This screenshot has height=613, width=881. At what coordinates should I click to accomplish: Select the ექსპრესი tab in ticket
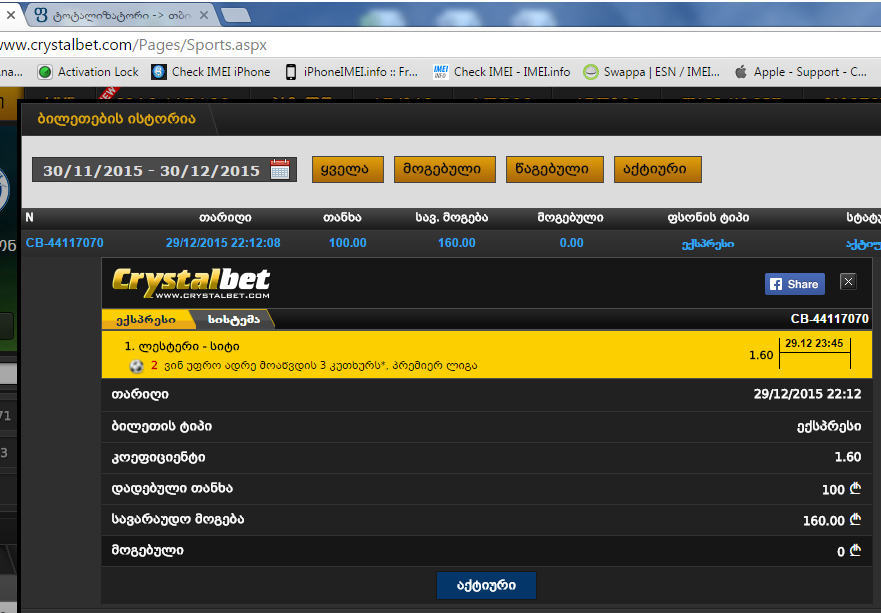146,319
